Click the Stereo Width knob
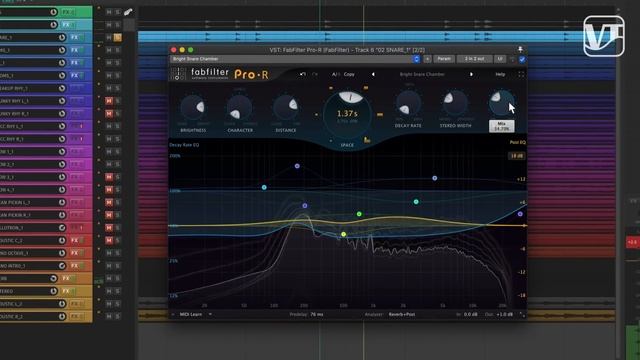 click(455, 103)
